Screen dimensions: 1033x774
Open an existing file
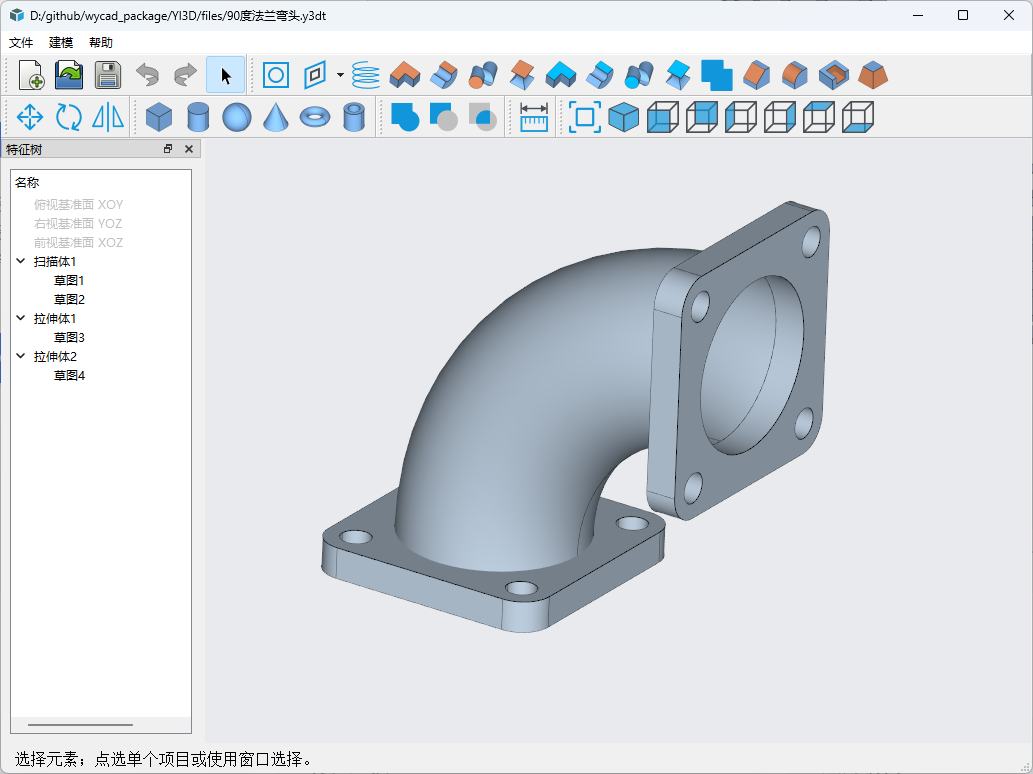tap(69, 75)
